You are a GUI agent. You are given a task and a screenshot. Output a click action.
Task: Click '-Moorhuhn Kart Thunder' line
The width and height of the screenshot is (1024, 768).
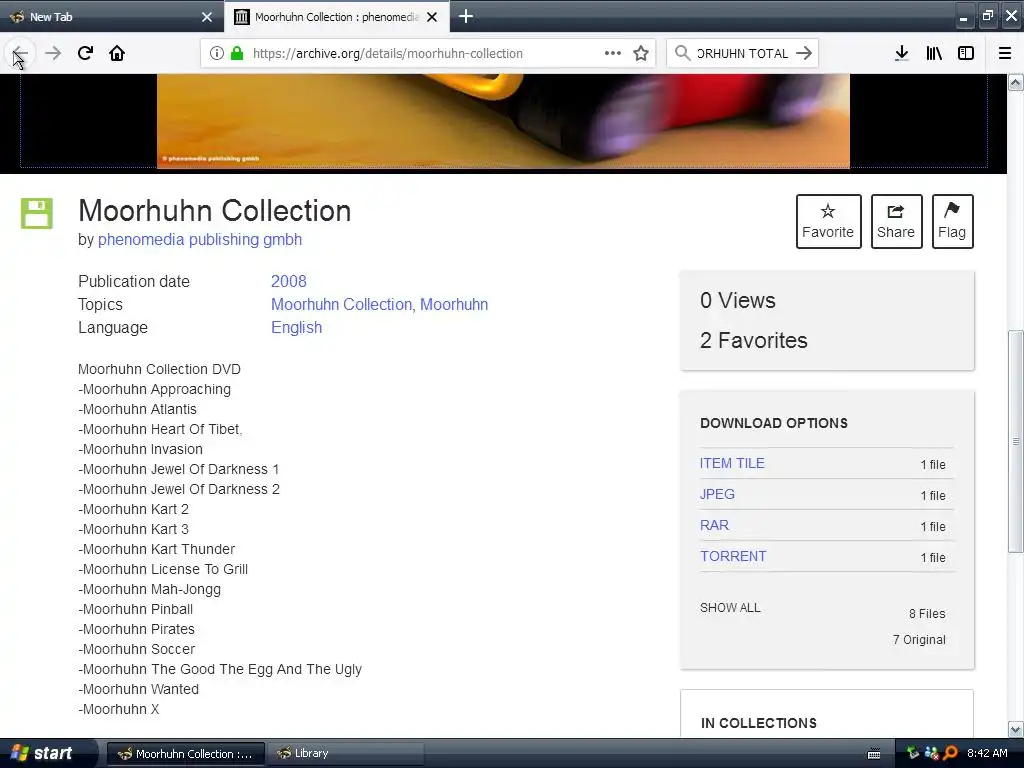[157, 549]
